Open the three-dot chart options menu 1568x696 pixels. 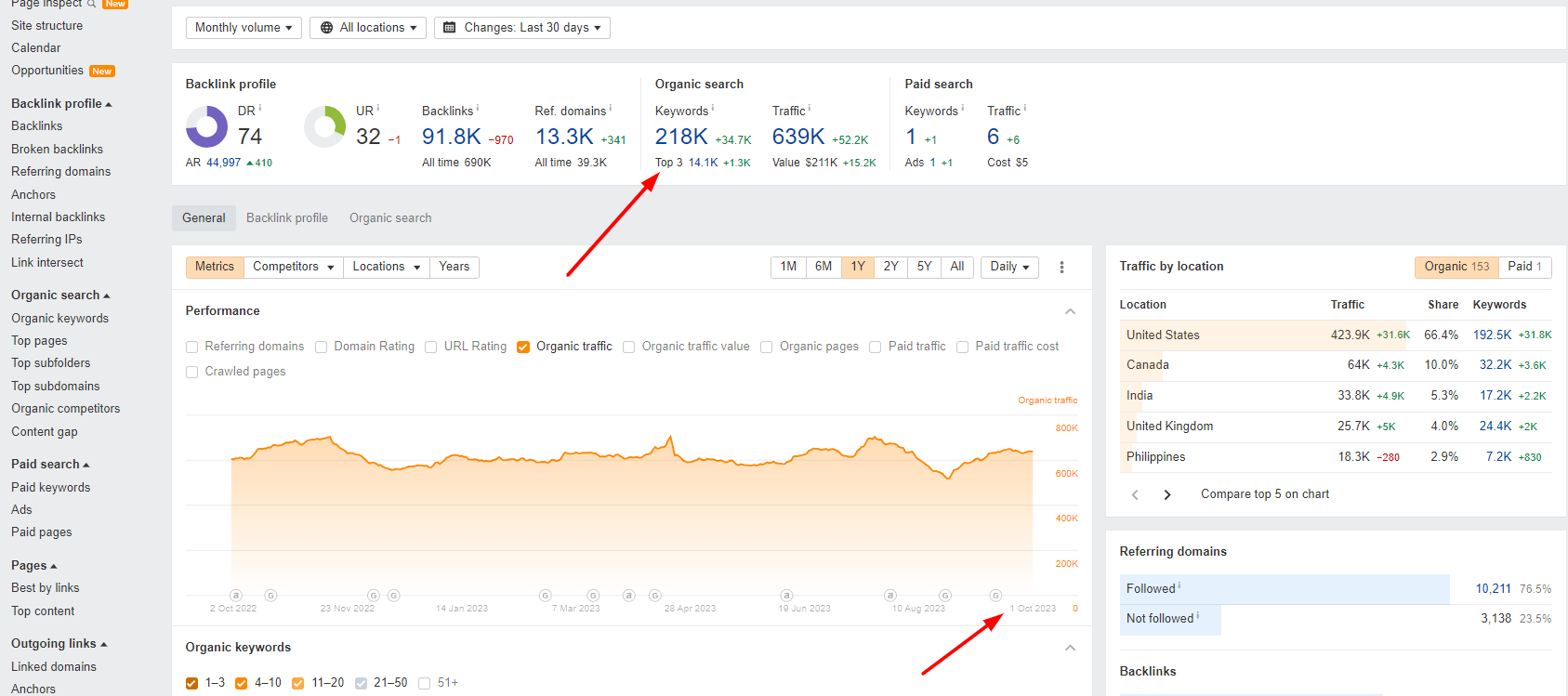click(1061, 268)
